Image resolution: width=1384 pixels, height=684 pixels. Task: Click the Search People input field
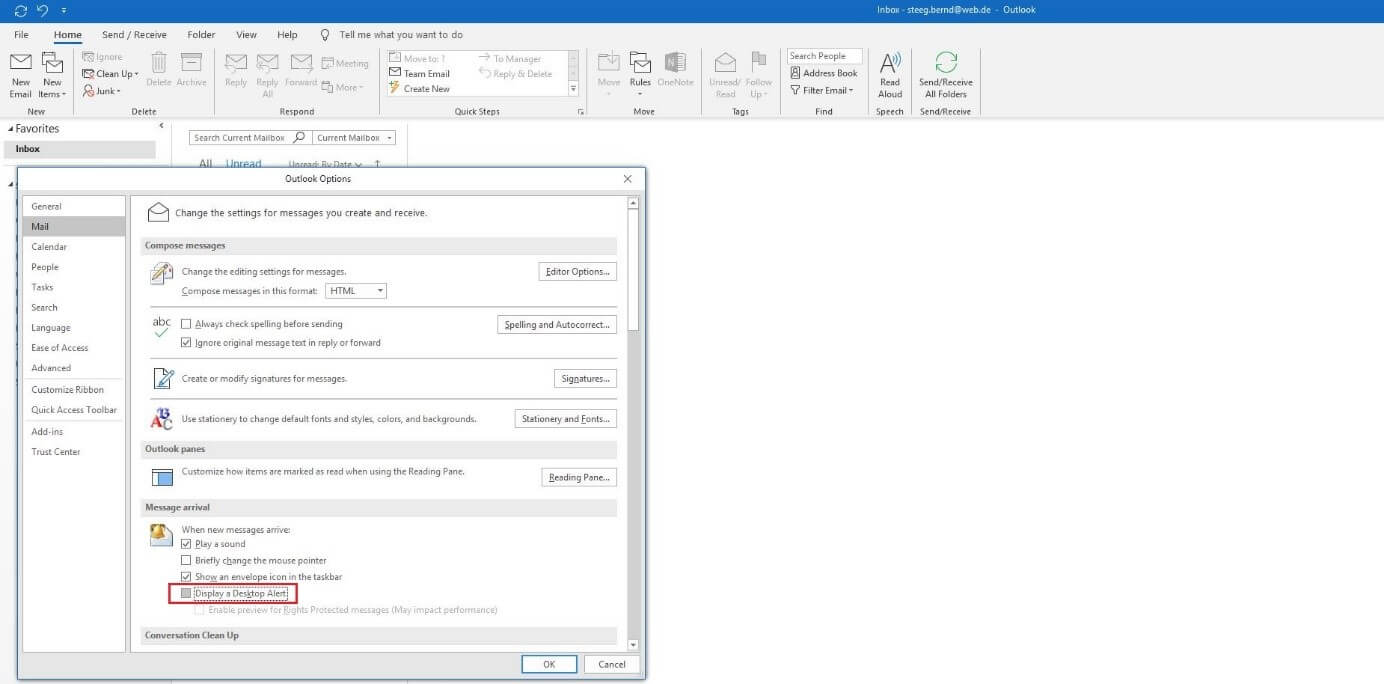click(x=824, y=56)
